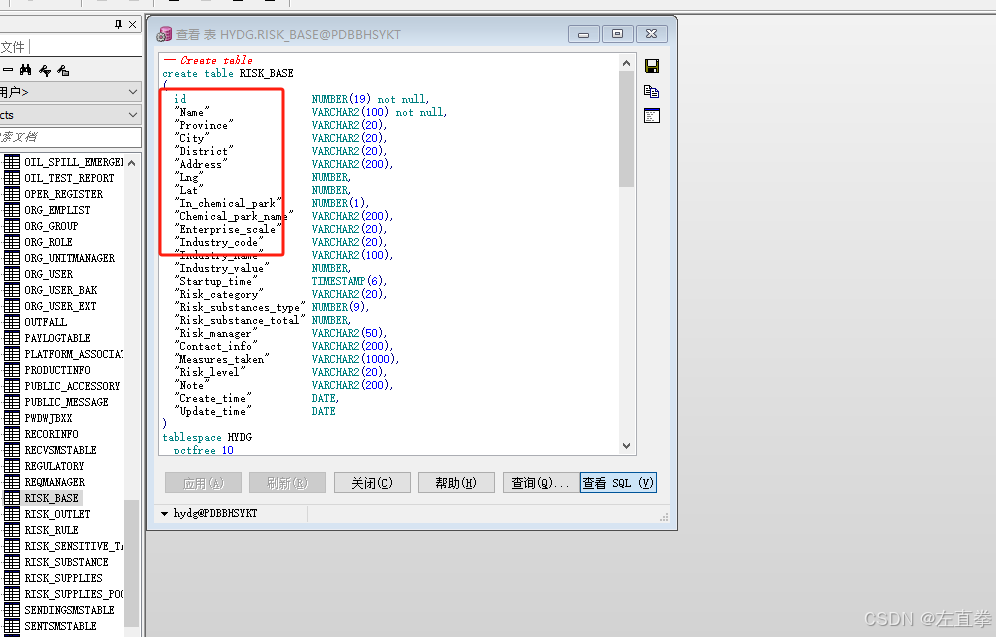996x637 pixels.
Task: Click the open-in-SQL-window icon under the copy icon
Action: click(x=652, y=116)
